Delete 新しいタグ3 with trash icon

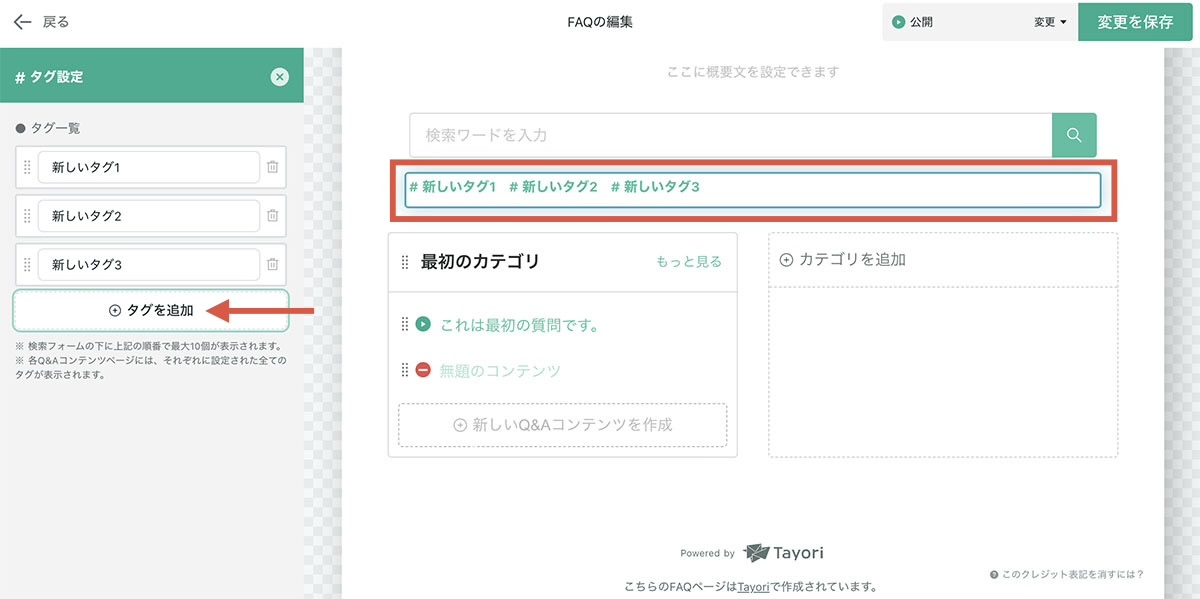point(272,265)
